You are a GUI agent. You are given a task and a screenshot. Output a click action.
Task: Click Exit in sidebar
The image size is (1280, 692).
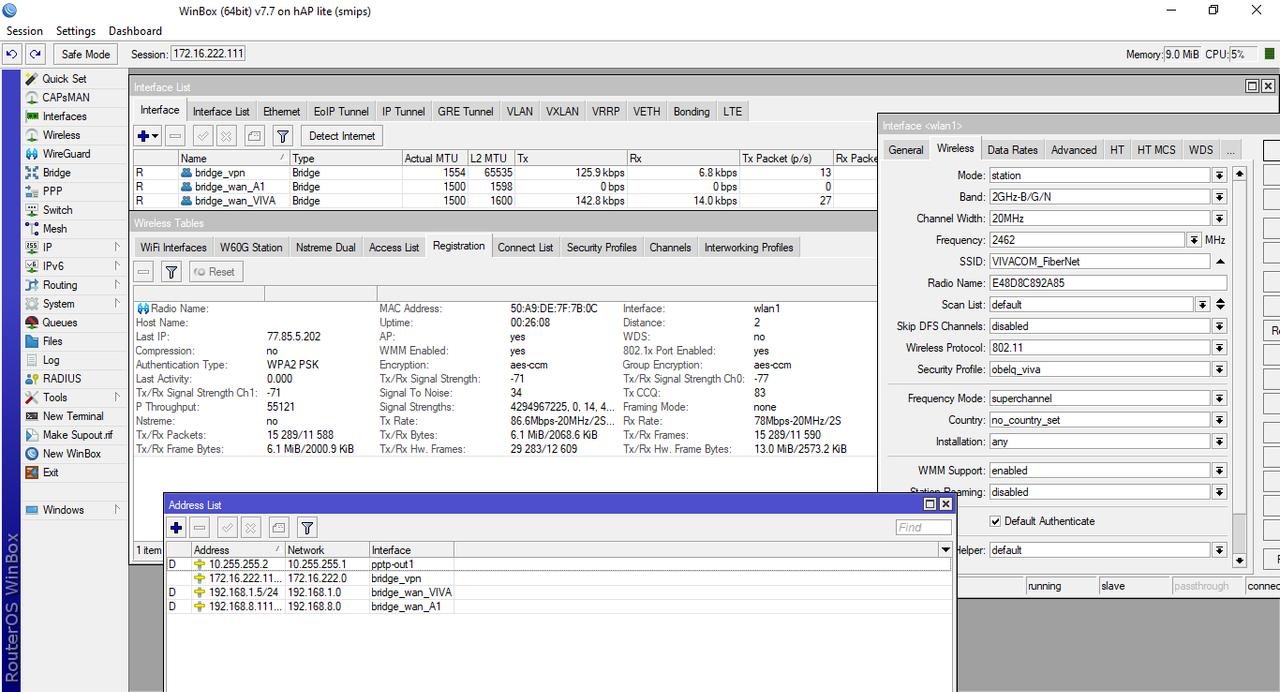50,472
